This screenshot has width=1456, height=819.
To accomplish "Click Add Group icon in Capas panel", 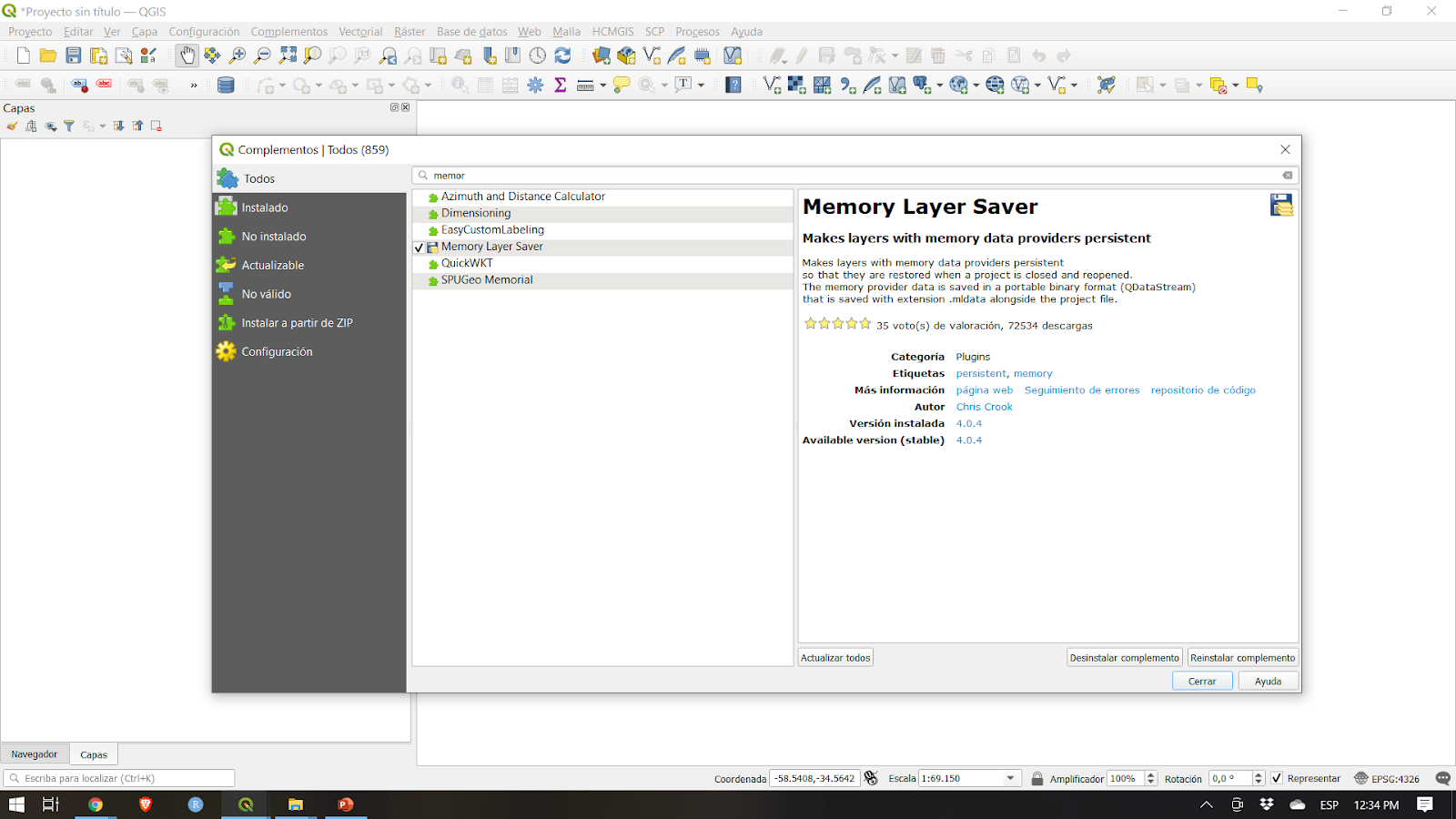I will pyautogui.click(x=31, y=126).
